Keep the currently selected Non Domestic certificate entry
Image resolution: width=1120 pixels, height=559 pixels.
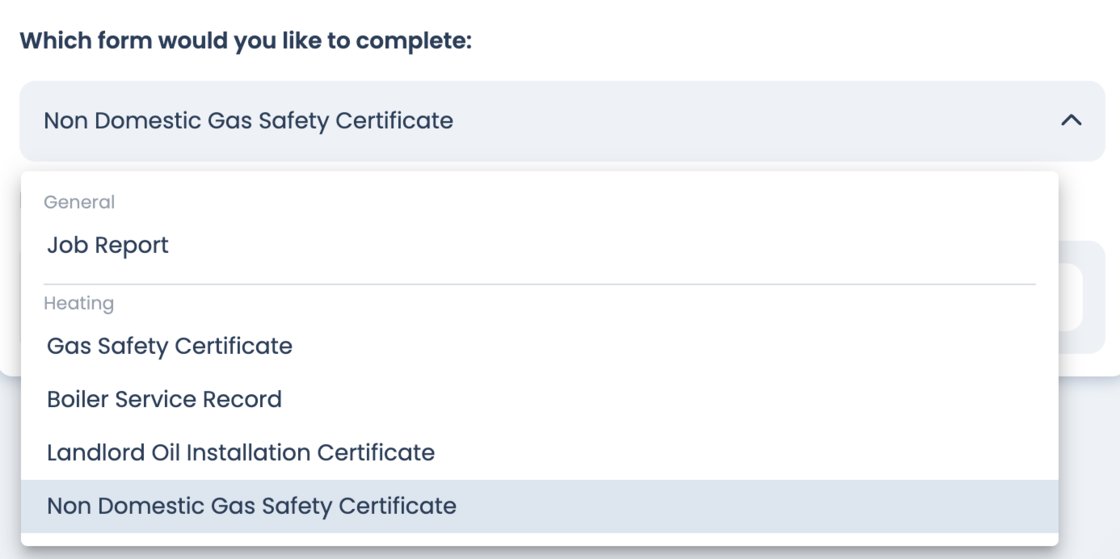pos(252,506)
